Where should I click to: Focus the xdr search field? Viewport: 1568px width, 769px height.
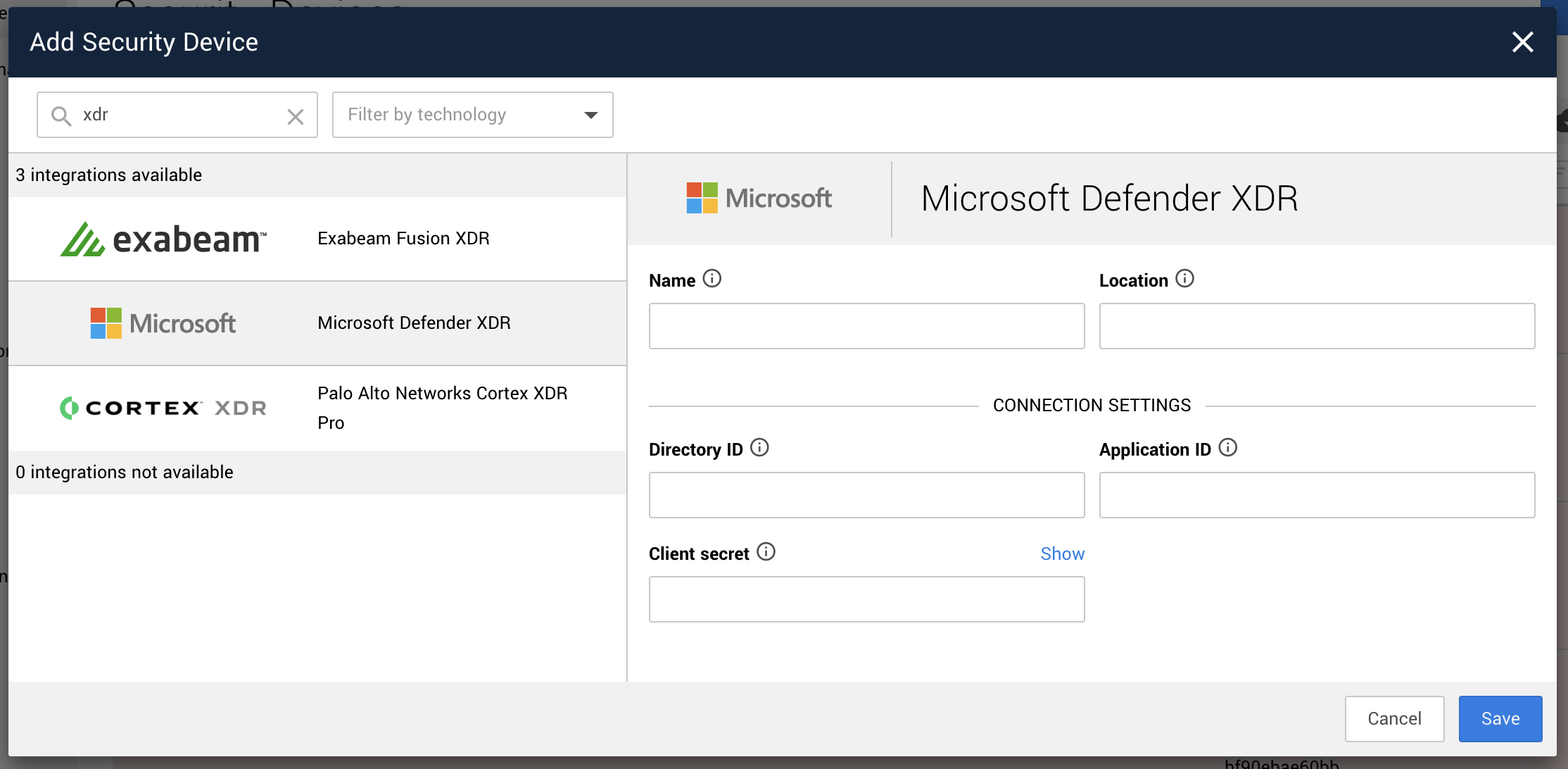point(177,115)
